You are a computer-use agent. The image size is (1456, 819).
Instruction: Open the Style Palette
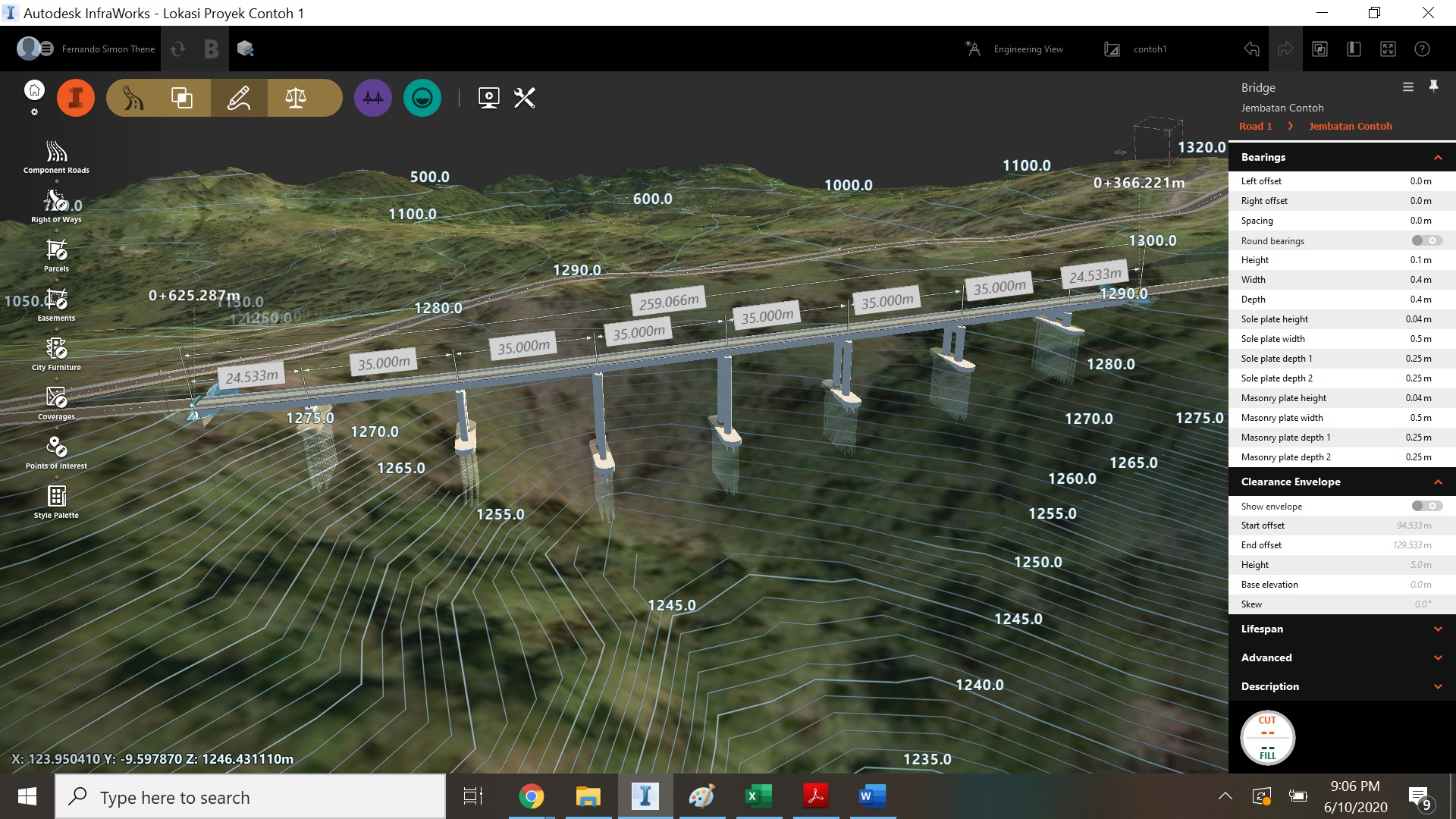coord(56,497)
